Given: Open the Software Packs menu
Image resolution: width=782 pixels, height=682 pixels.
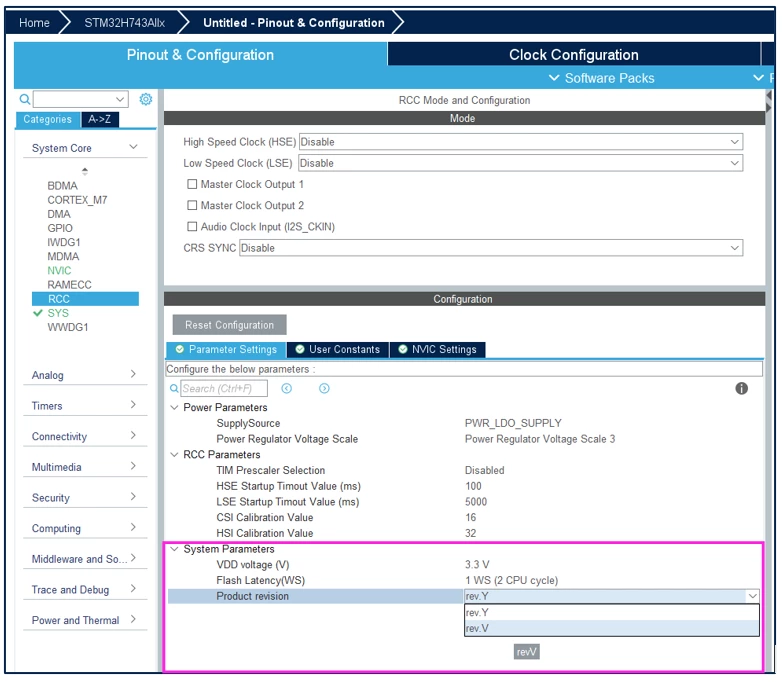Looking at the screenshot, I should click(602, 78).
